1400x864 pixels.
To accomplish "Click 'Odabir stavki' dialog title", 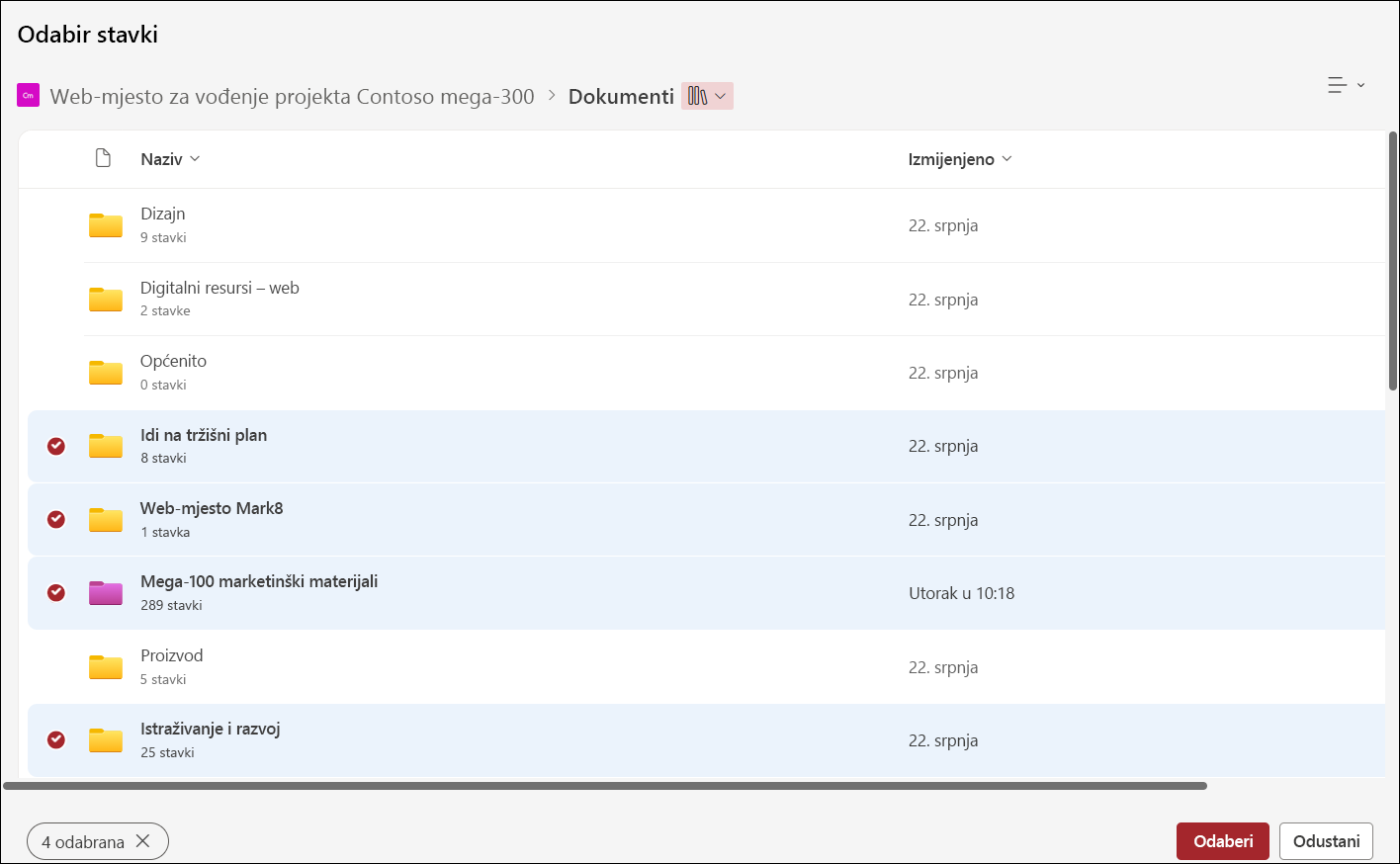I will [x=88, y=34].
